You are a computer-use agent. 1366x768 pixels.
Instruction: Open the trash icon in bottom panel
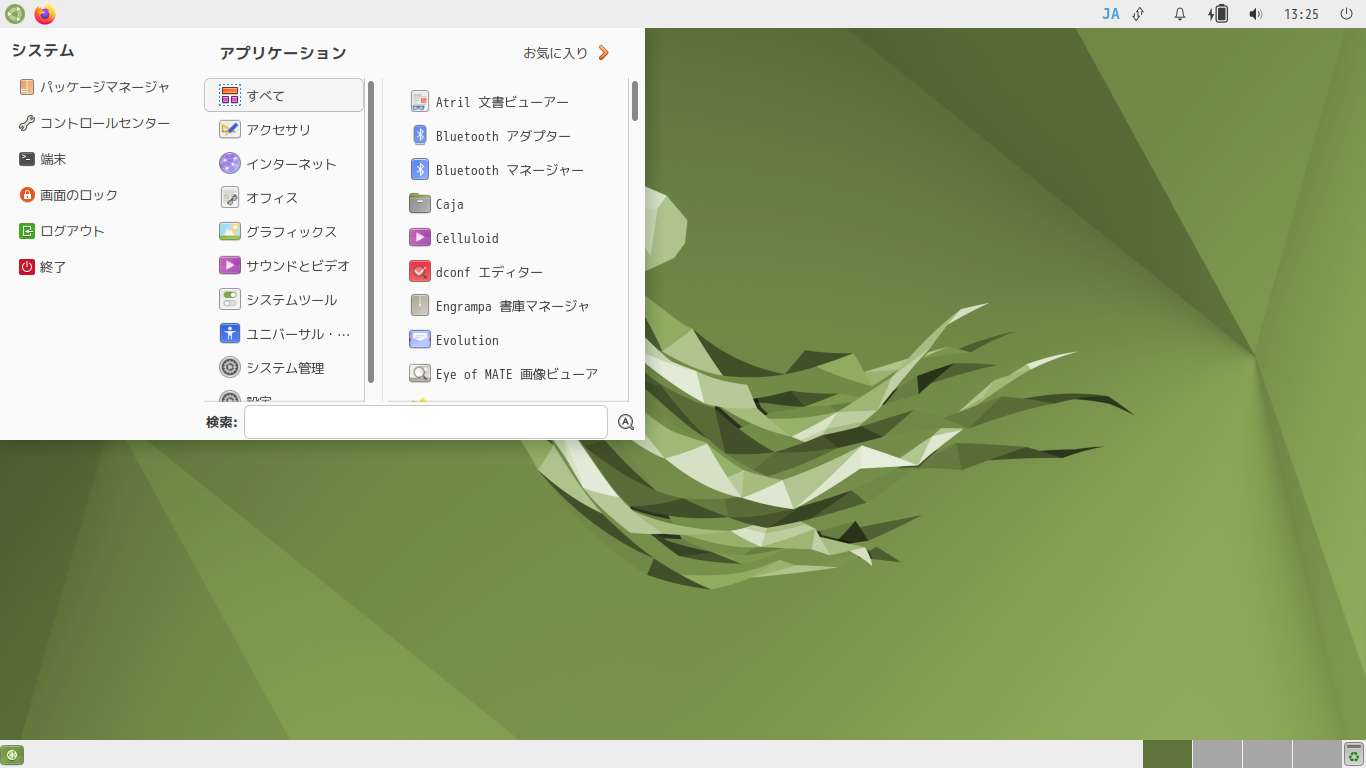tap(1354, 754)
